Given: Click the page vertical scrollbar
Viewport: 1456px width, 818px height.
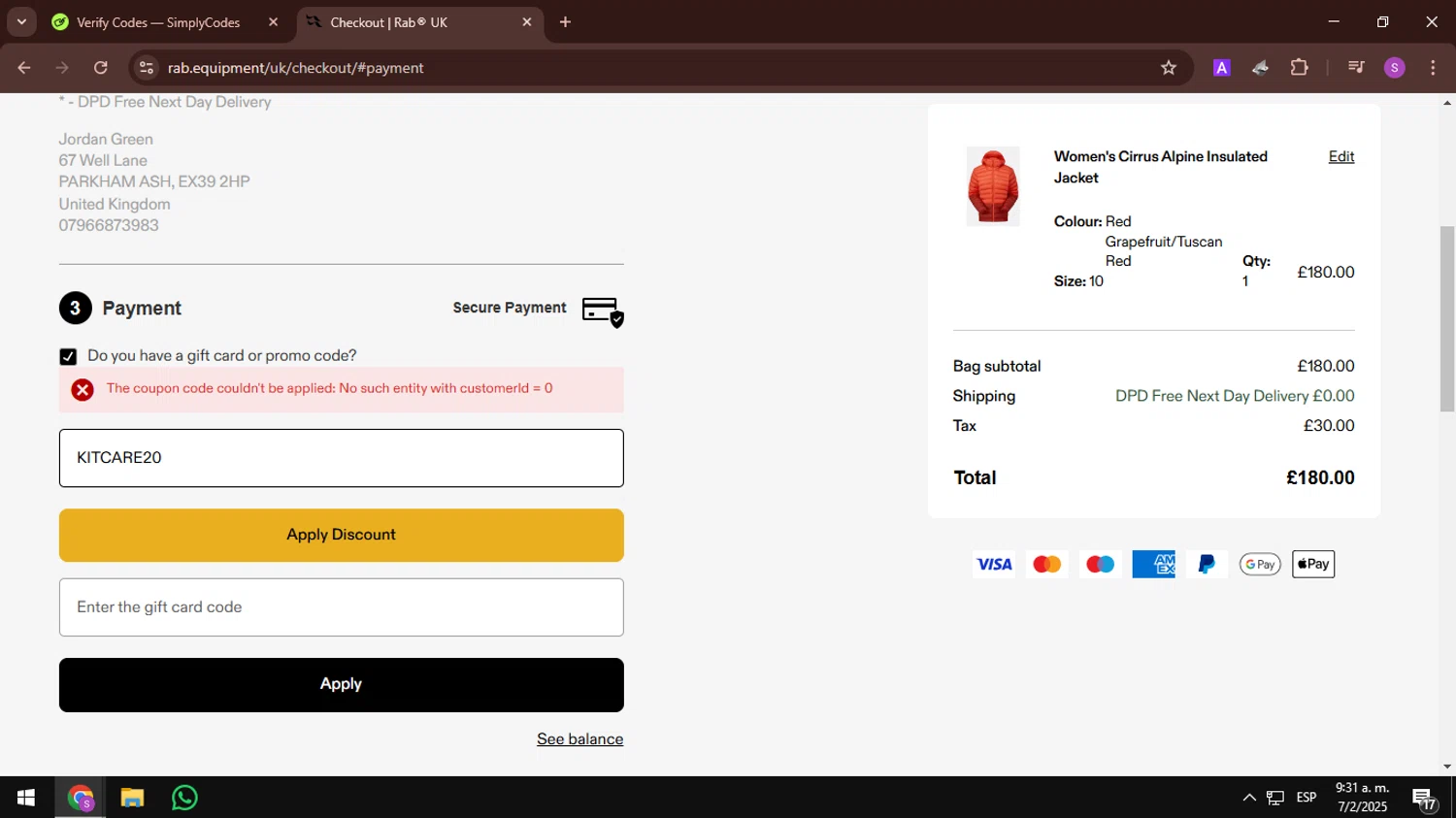Looking at the screenshot, I should [x=1447, y=318].
